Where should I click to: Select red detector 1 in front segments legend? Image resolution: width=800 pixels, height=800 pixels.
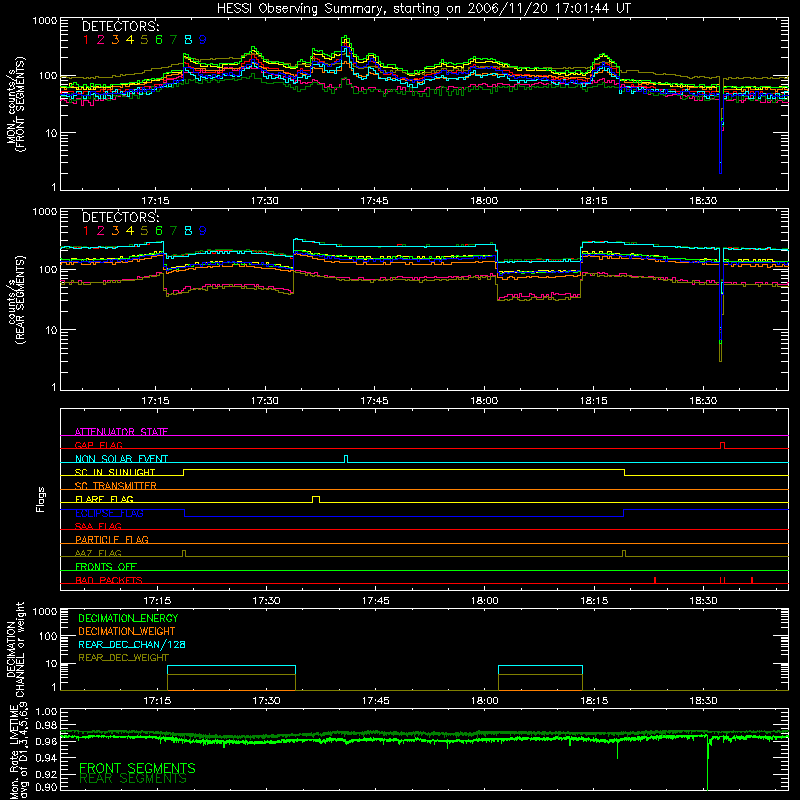pyautogui.click(x=86, y=40)
